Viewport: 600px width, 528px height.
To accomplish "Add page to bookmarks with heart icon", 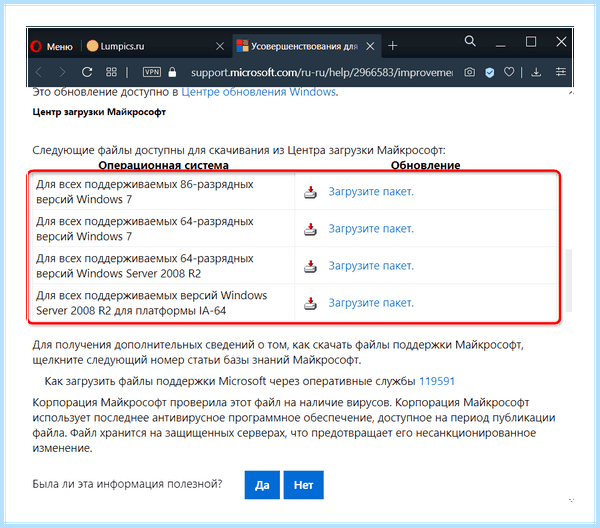I will pos(509,72).
